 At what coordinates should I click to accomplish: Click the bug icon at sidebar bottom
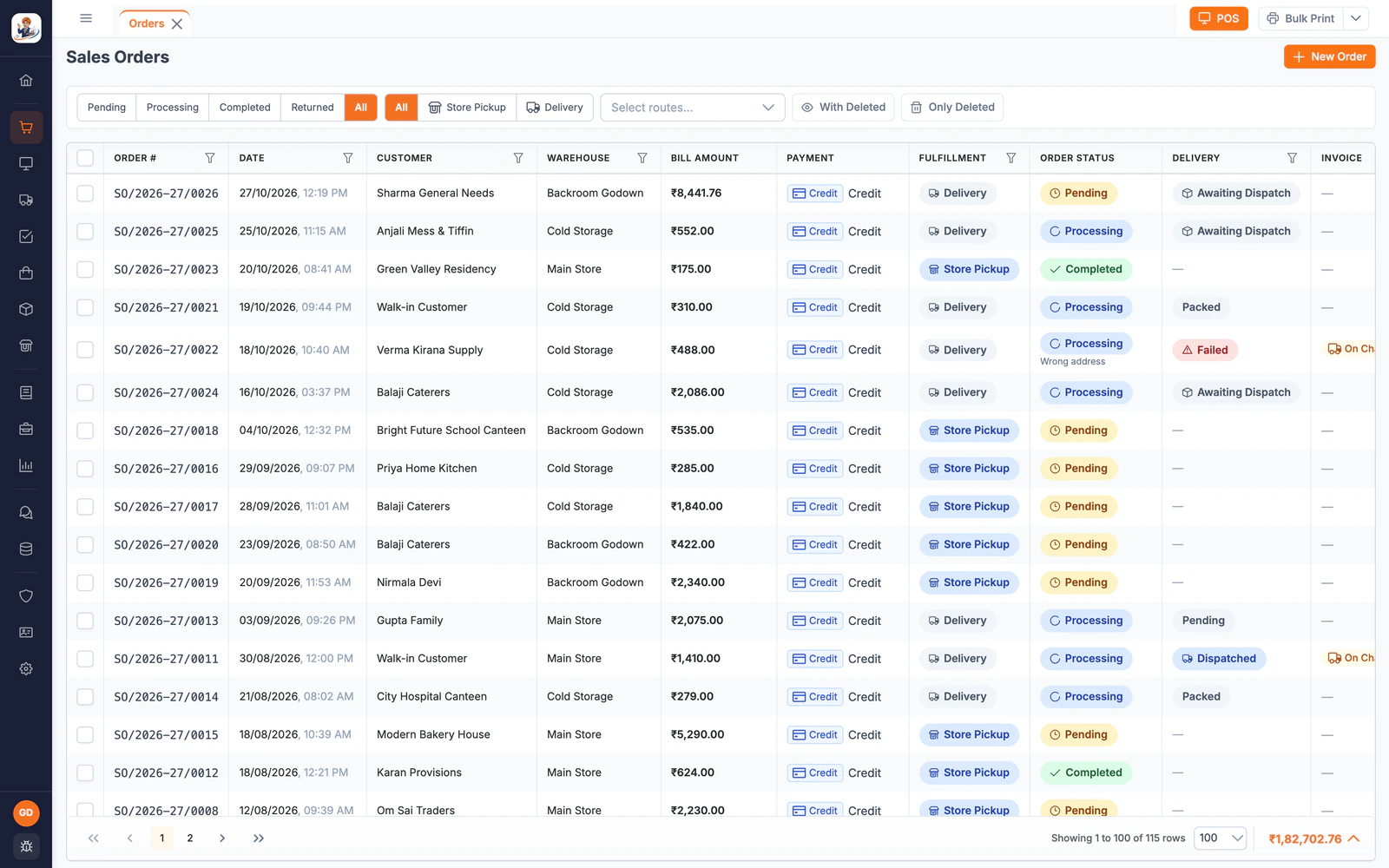coord(26,846)
